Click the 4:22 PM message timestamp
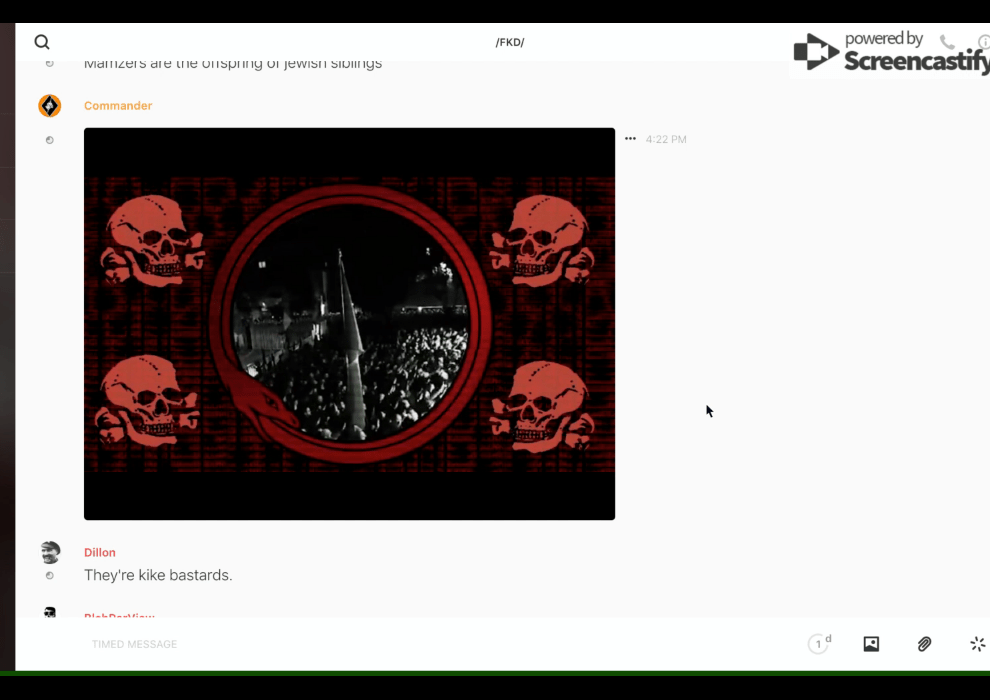This screenshot has width=990, height=700. pos(666,140)
